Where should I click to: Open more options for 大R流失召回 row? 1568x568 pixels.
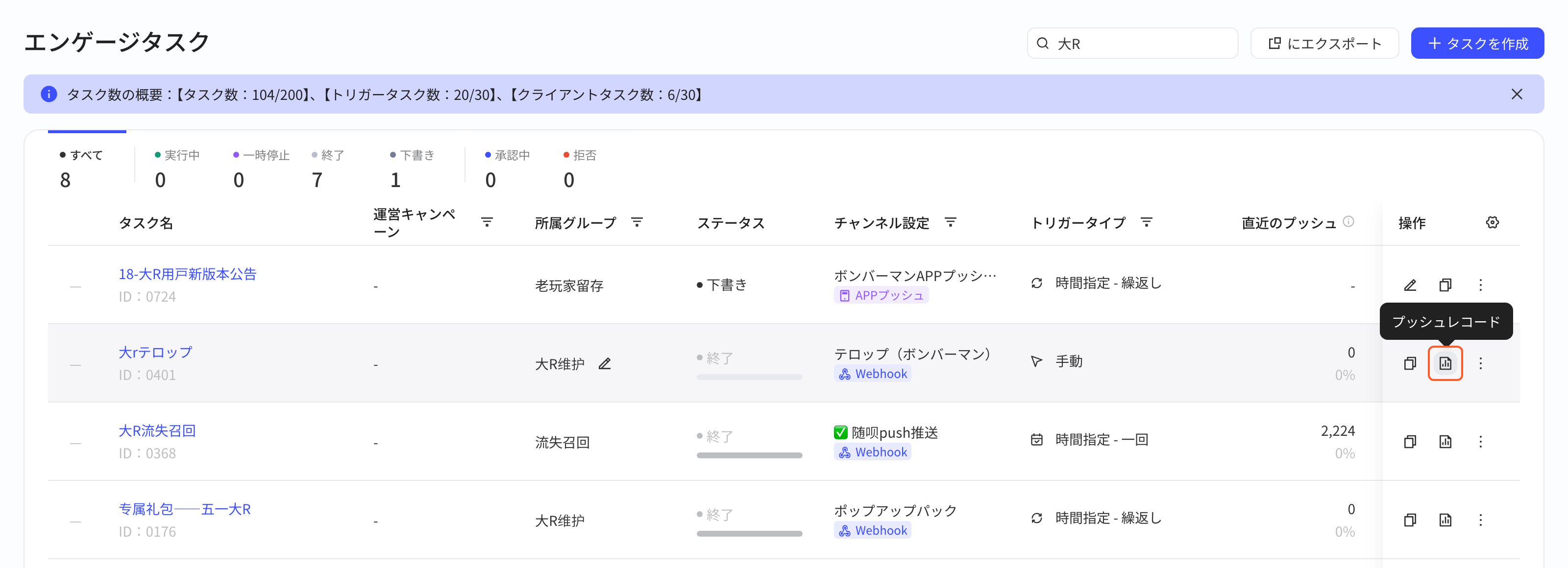click(1481, 442)
